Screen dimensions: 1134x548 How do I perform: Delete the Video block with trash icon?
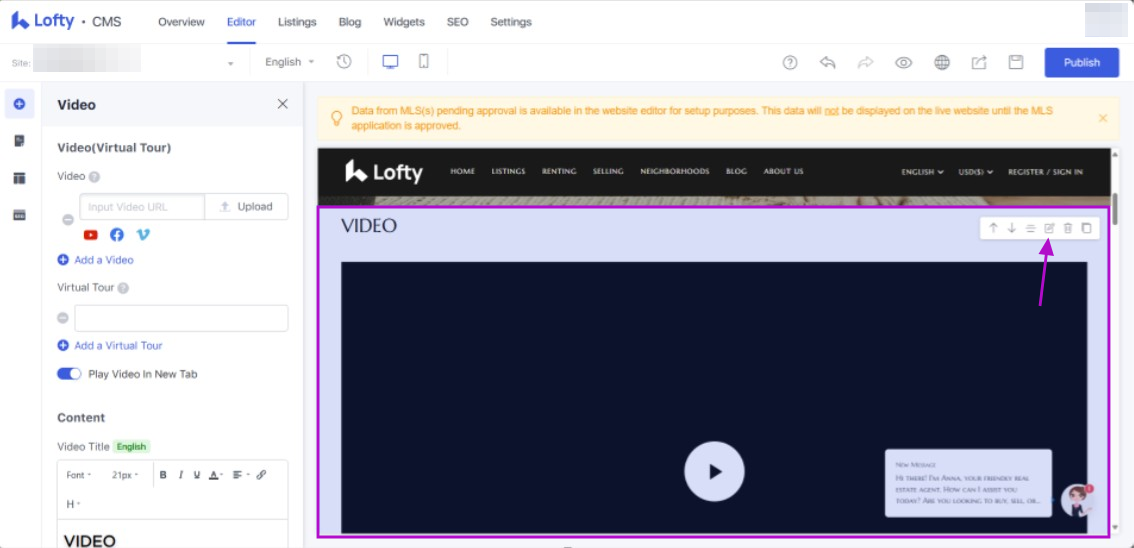[1068, 229]
